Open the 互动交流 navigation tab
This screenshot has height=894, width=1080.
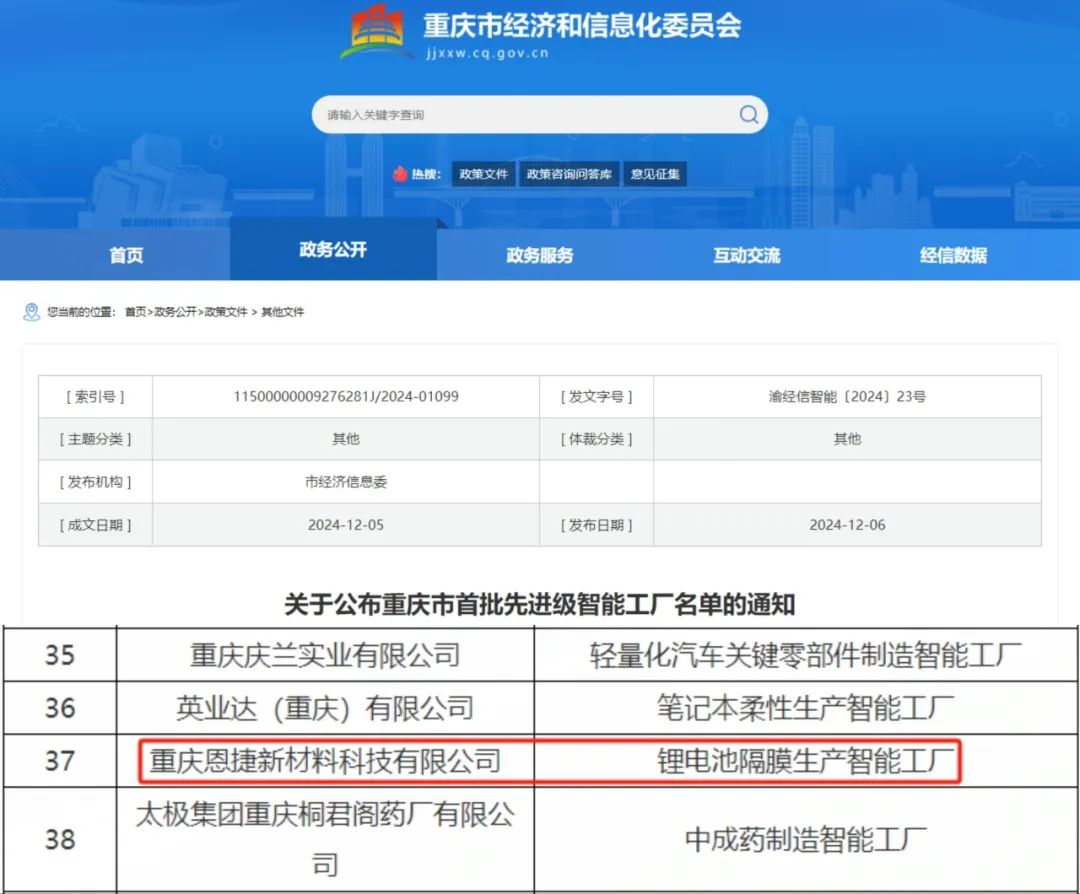(x=746, y=256)
